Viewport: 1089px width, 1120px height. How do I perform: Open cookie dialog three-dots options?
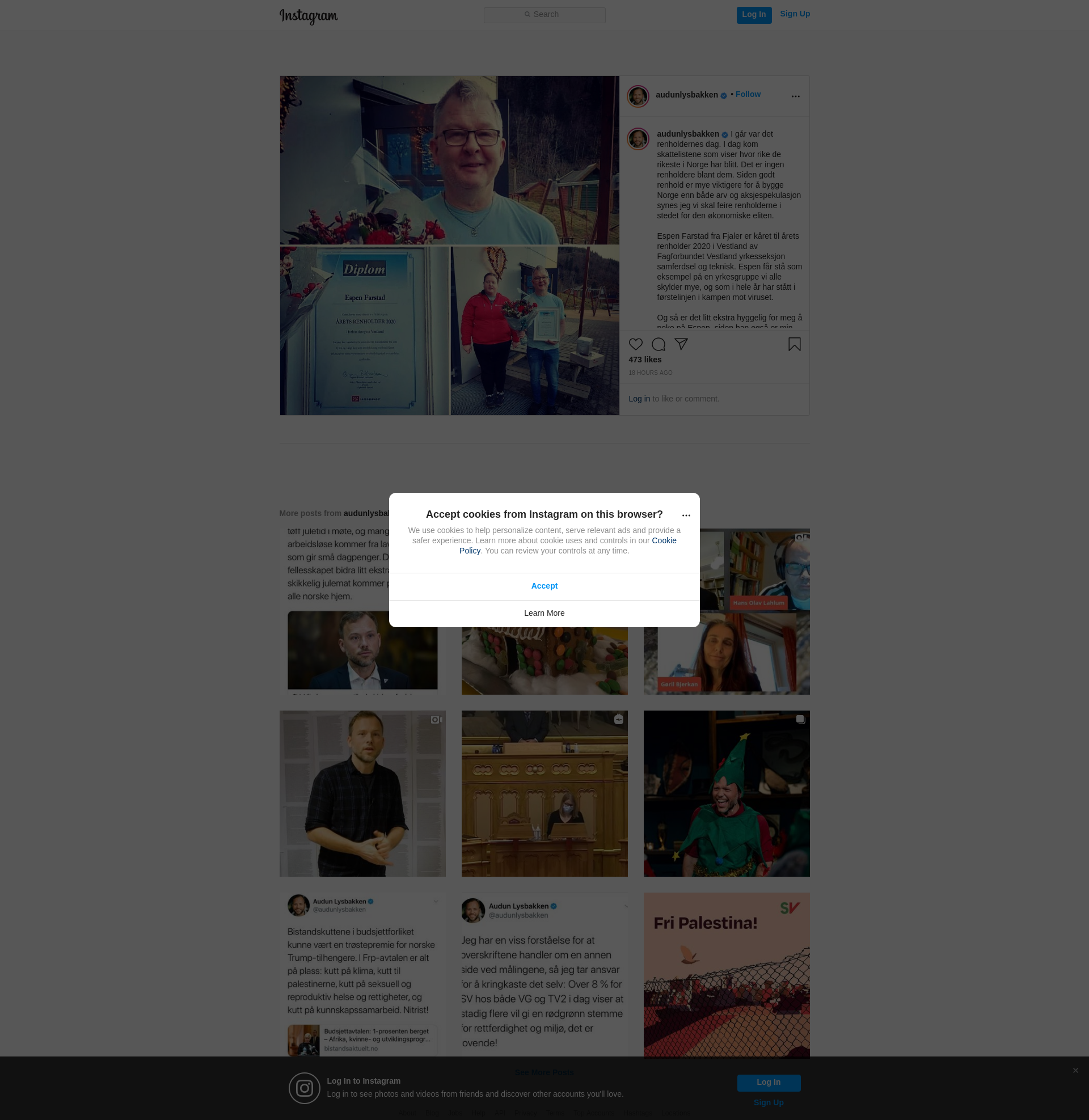[686, 515]
